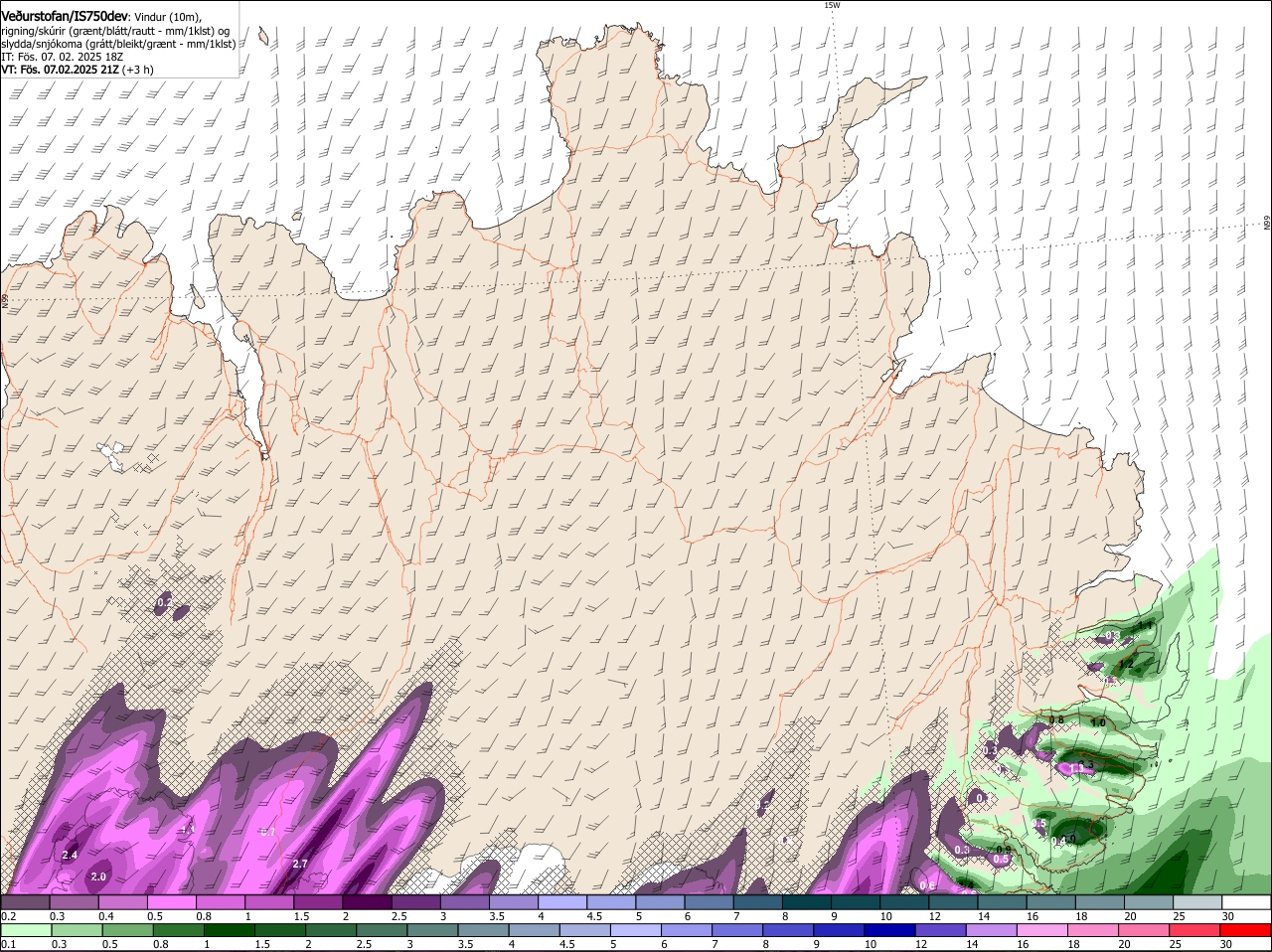Click the 1.0 rain value in the east
Screen dimensions: 1272x952
pyautogui.click(x=1098, y=722)
